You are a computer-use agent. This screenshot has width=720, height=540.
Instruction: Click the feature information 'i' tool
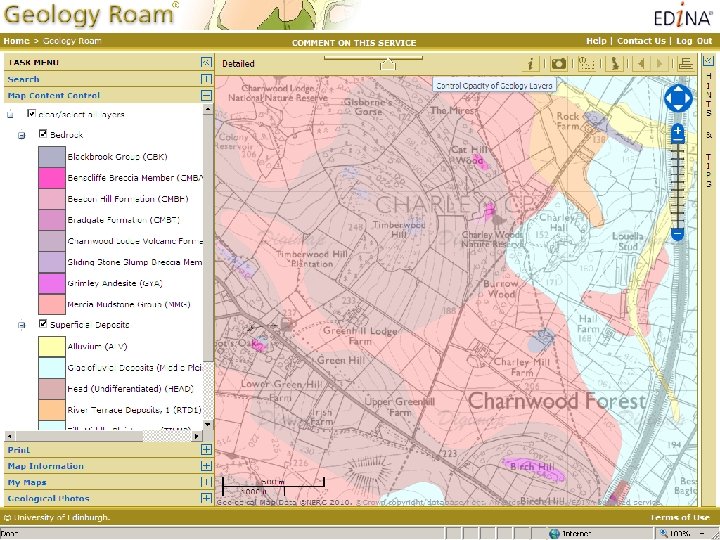click(530, 64)
